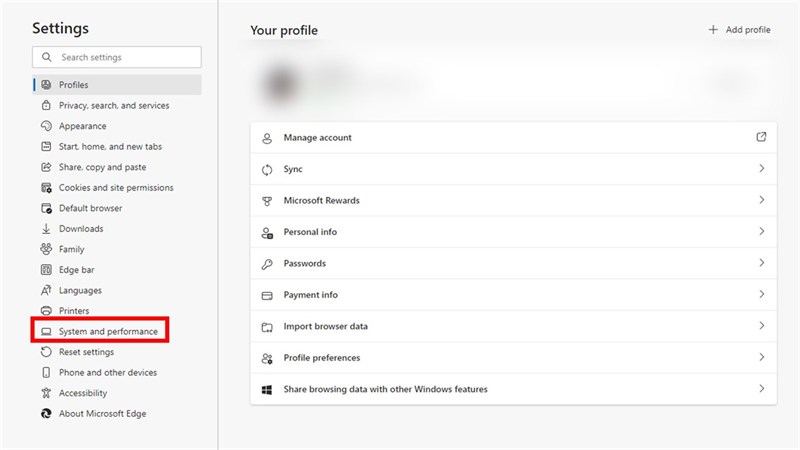Click the Add profile button
Screen dimensions: 800x450
(x=740, y=30)
